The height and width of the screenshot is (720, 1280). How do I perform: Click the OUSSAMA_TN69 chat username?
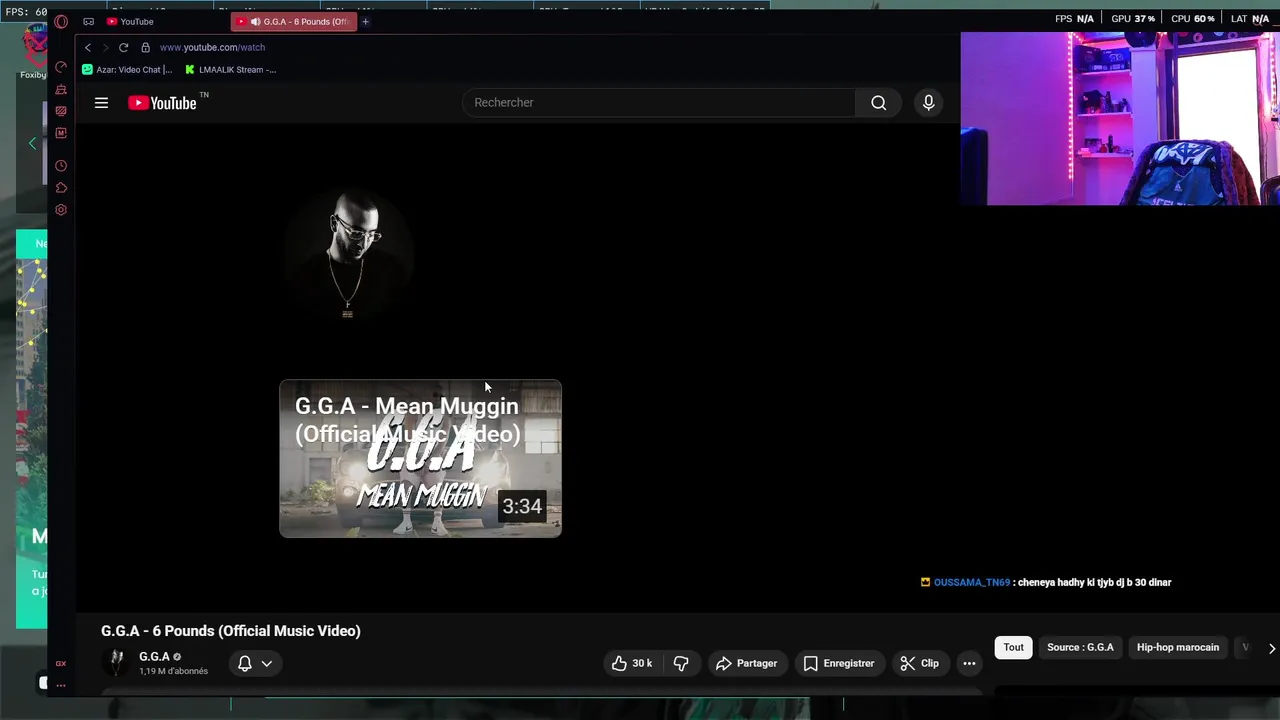pyautogui.click(x=971, y=582)
